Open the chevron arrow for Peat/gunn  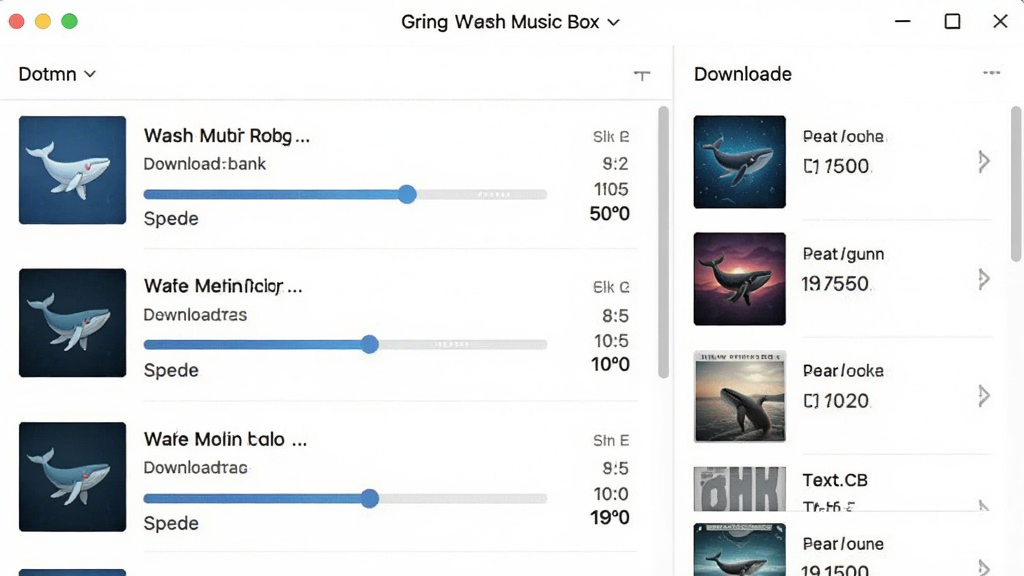click(984, 280)
